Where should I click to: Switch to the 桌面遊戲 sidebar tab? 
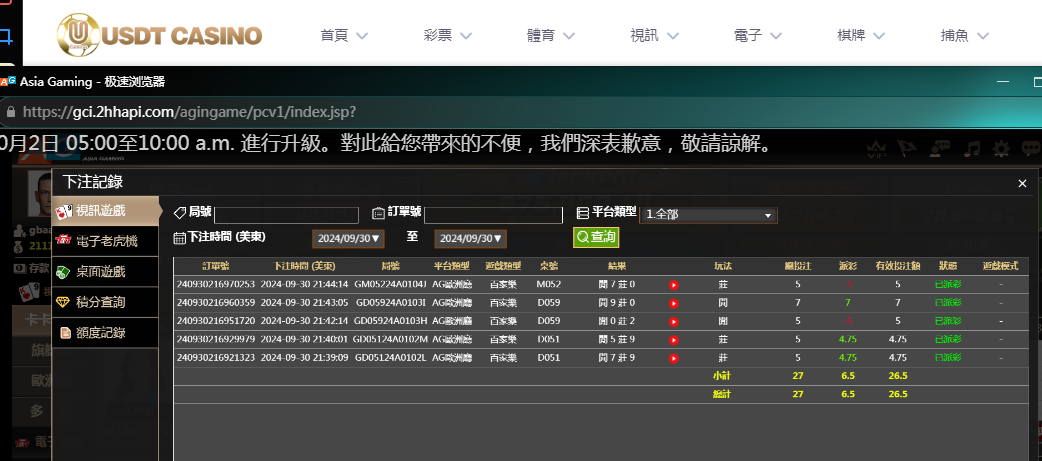click(x=107, y=272)
